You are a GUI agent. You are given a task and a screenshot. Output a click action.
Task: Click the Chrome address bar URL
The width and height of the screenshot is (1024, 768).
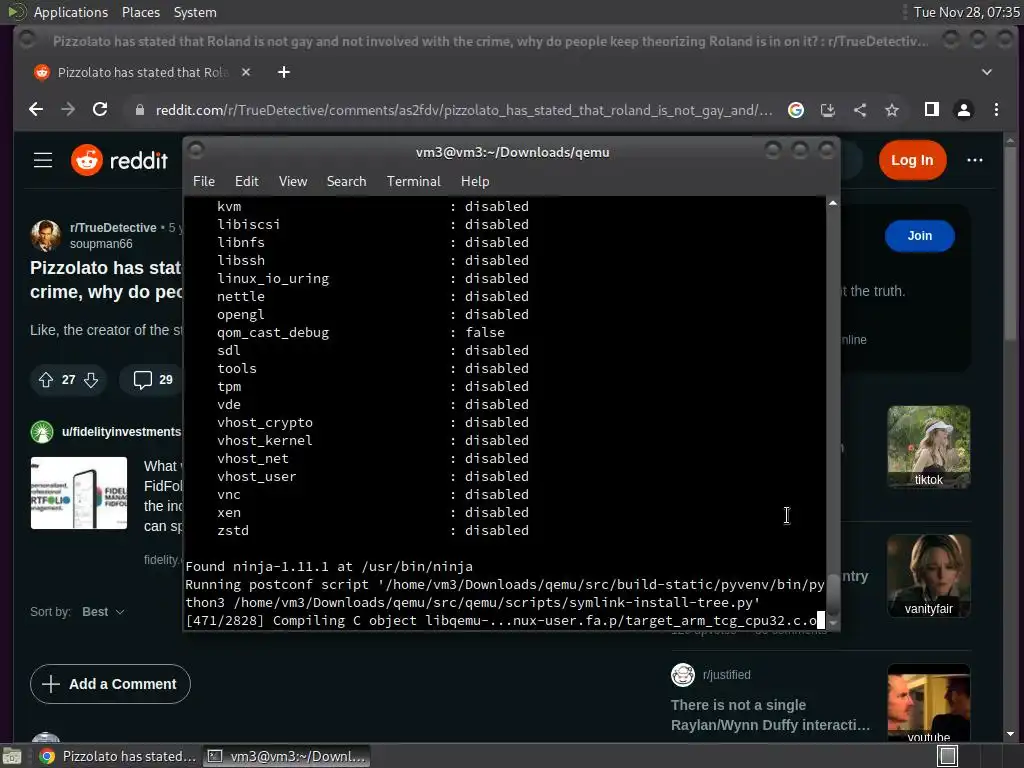464,110
